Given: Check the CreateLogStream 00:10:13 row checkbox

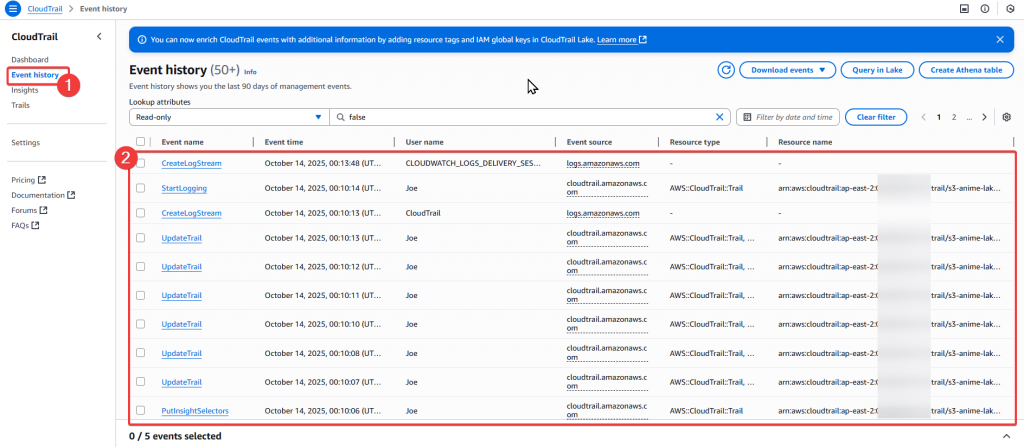Looking at the screenshot, I should [x=140, y=213].
